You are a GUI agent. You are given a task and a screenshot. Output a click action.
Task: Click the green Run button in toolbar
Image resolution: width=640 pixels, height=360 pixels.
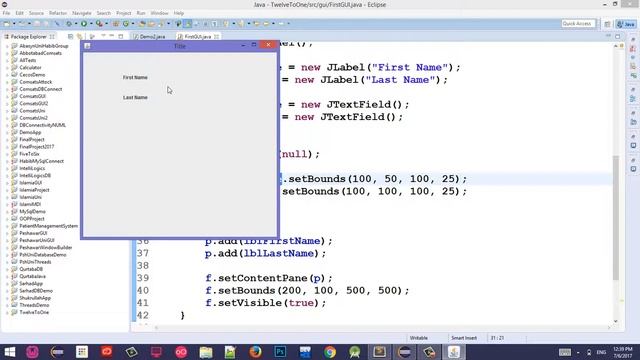(84, 24)
